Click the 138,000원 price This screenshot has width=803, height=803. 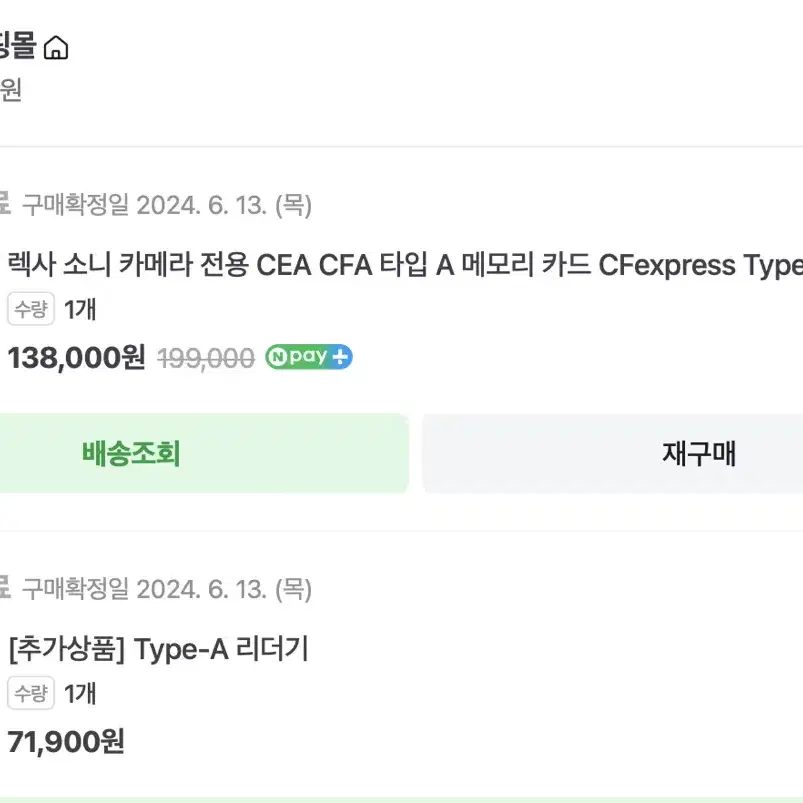[76, 357]
